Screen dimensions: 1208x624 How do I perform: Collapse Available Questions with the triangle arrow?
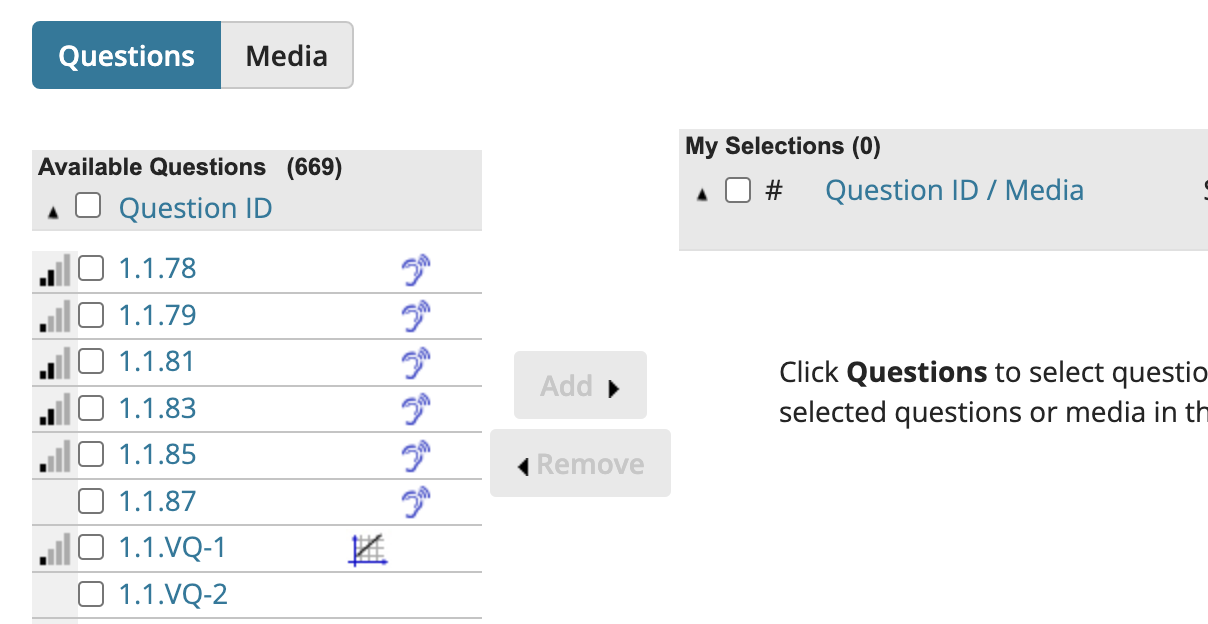click(53, 212)
